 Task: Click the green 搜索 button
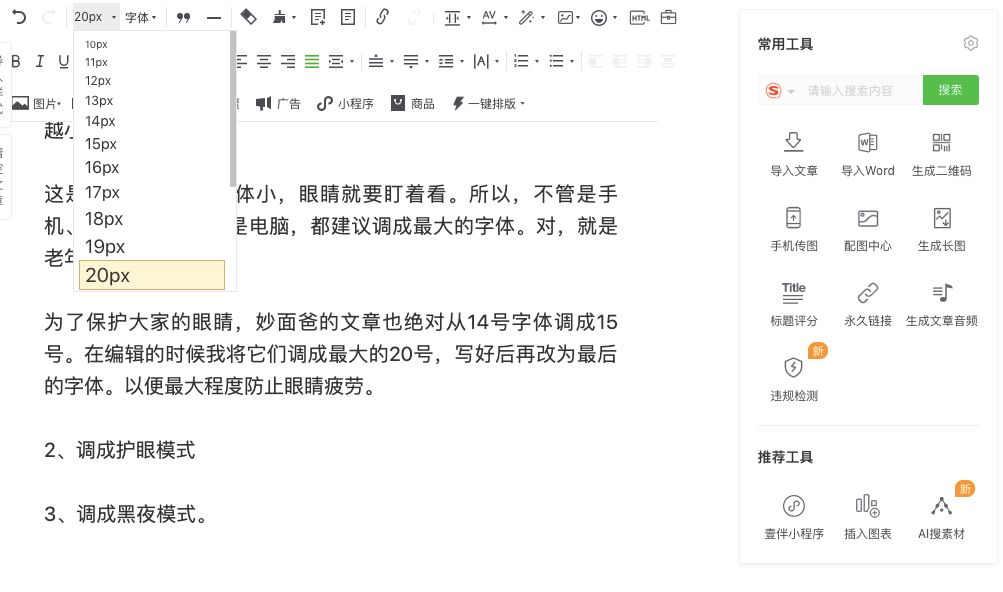[950, 90]
